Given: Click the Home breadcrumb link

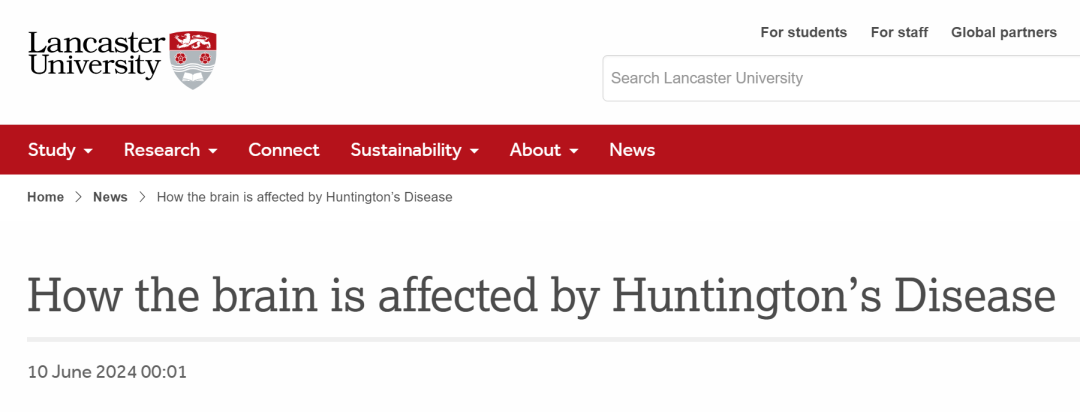Looking at the screenshot, I should (45, 197).
